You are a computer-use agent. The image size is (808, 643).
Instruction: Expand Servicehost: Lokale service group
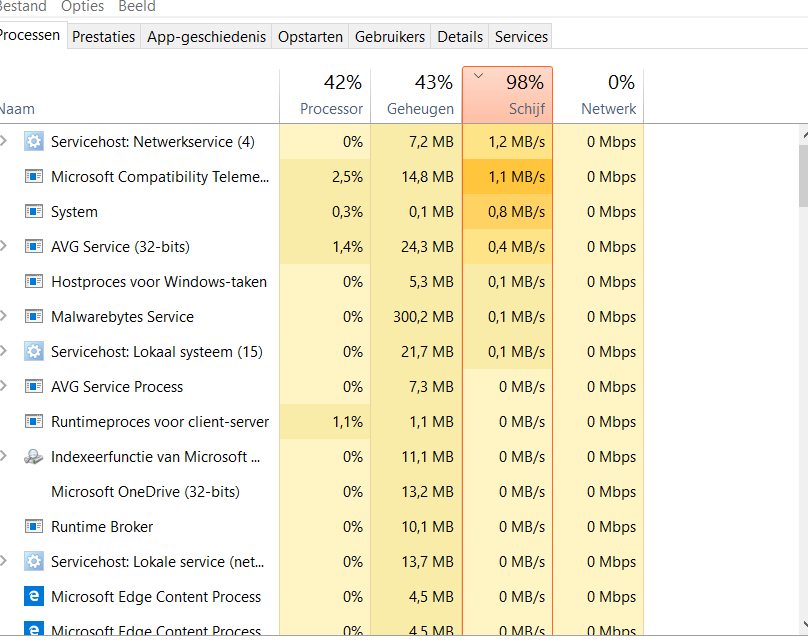[x=4, y=562]
